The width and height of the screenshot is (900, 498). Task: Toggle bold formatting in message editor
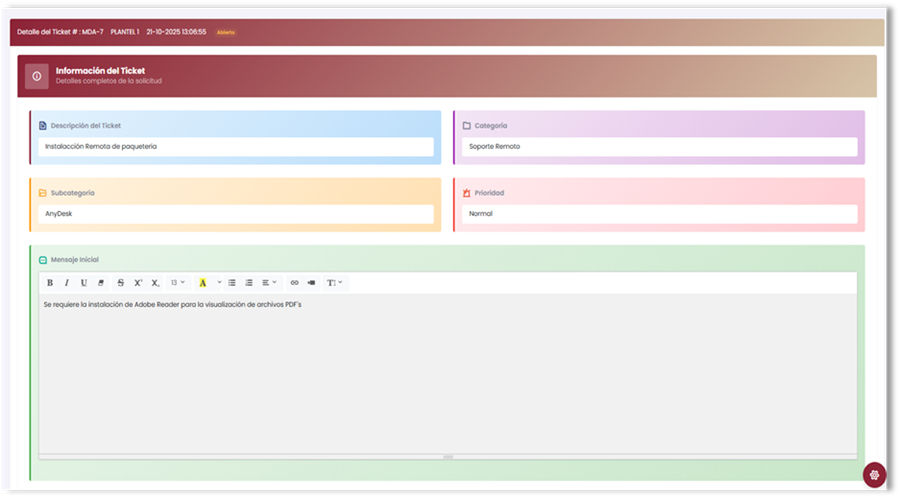[x=50, y=283]
